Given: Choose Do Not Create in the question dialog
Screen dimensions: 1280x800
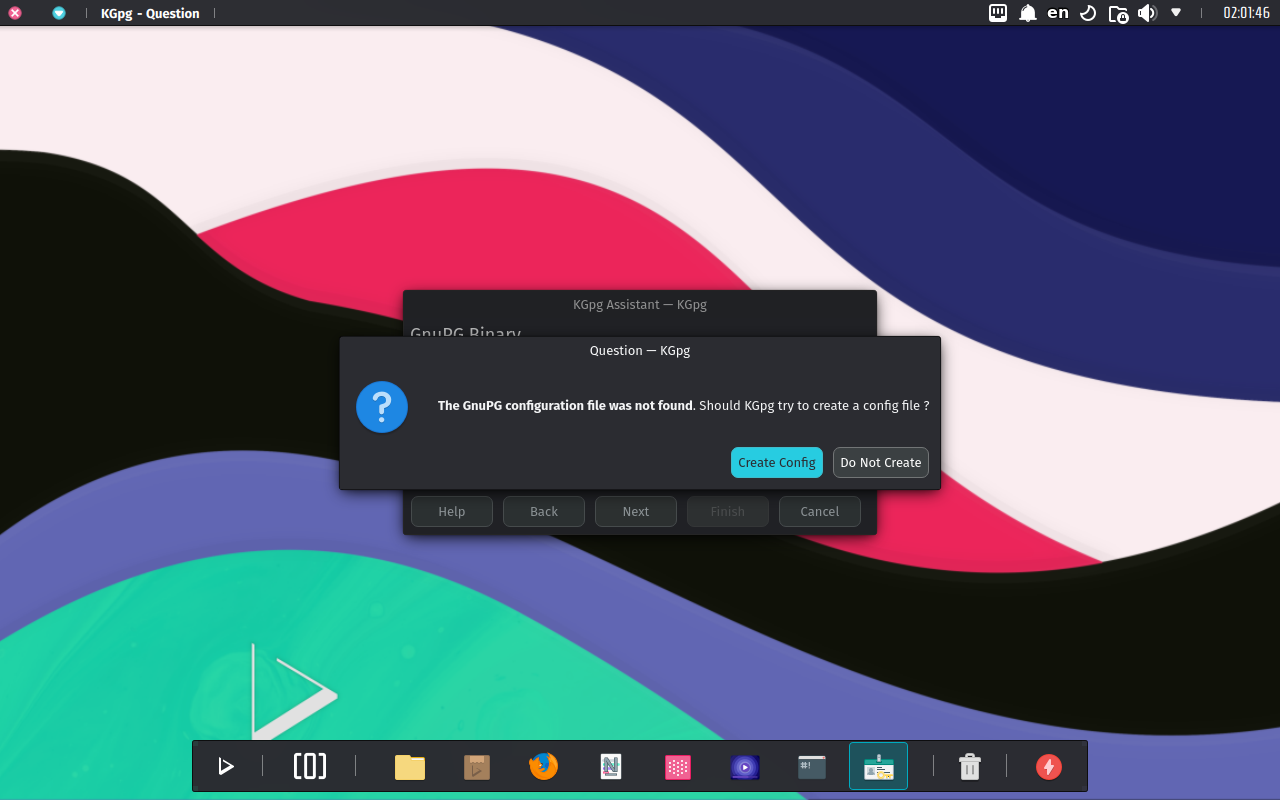Looking at the screenshot, I should pos(881,462).
